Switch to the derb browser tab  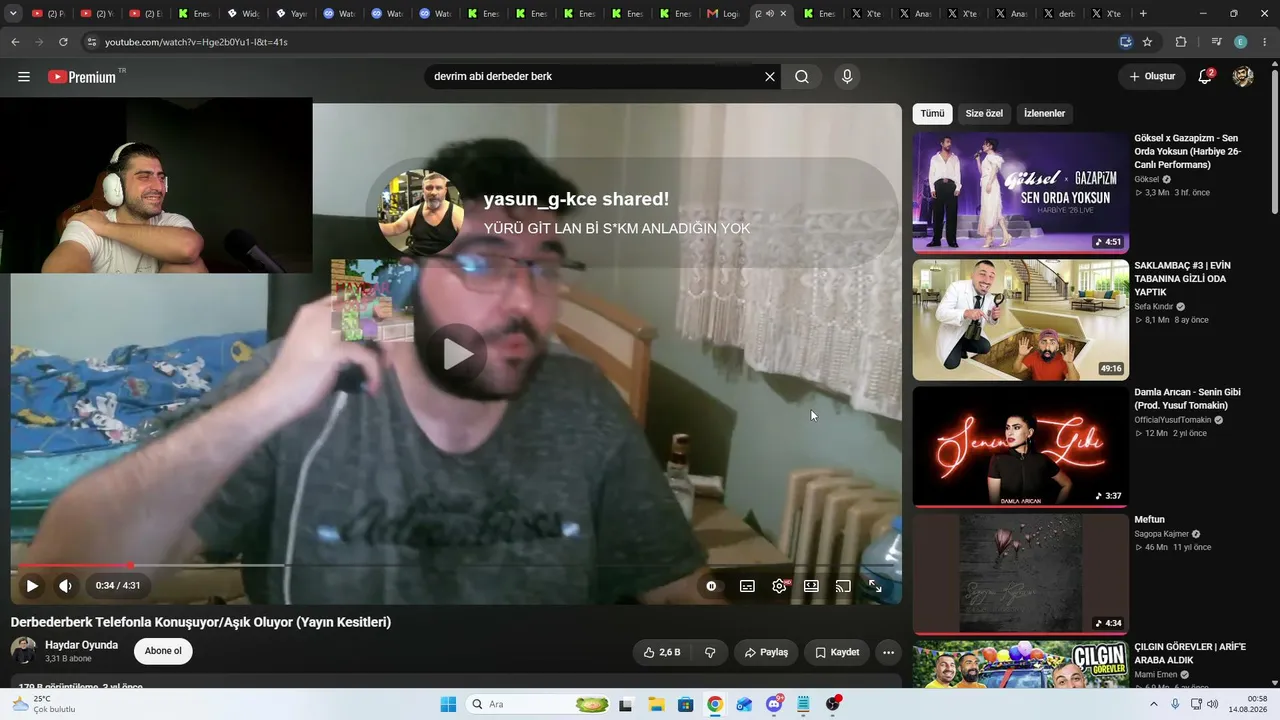[1060, 13]
